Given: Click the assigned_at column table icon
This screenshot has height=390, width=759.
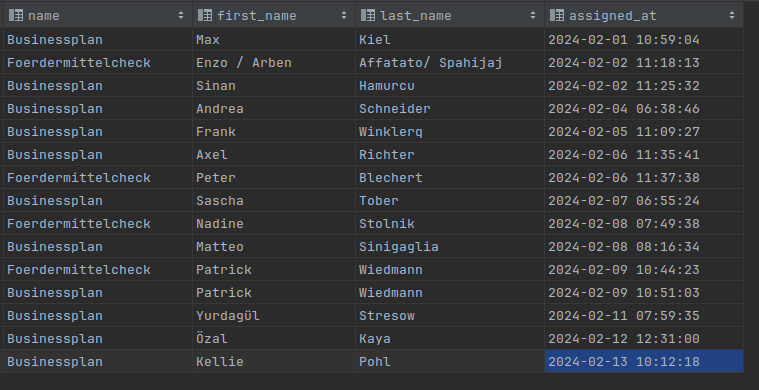Looking at the screenshot, I should pos(557,15).
